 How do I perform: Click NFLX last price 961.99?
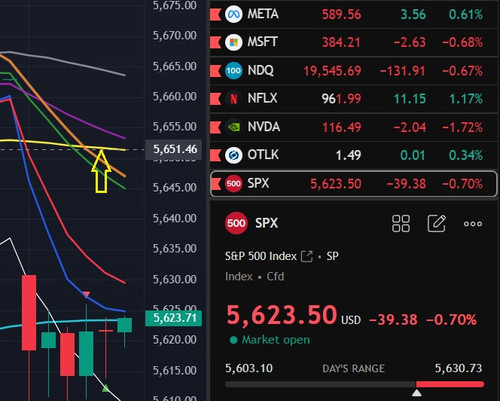341,99
